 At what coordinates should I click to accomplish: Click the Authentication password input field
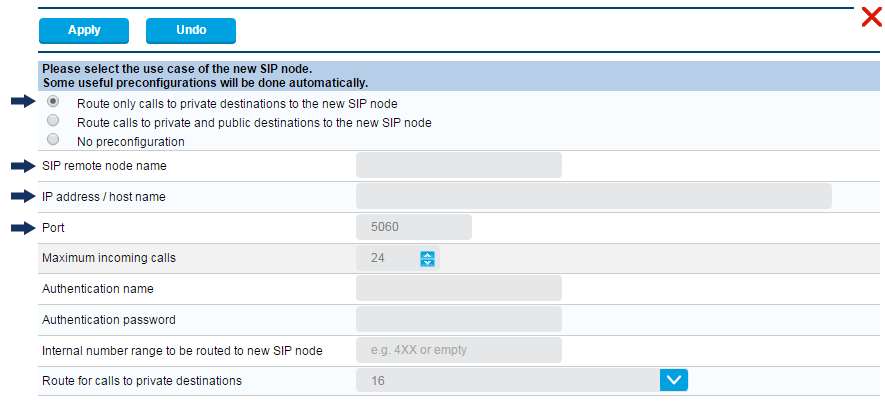459,320
